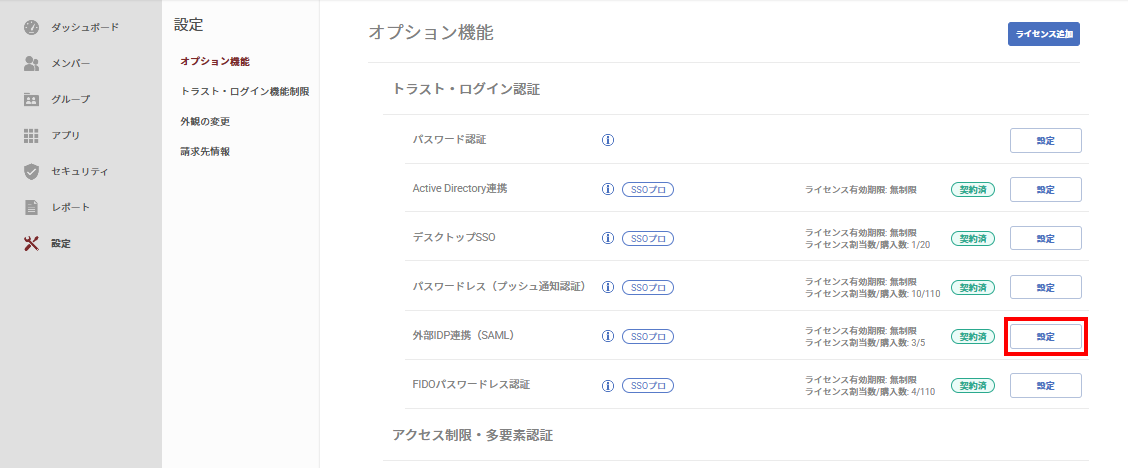Select the グループ group icon

pyautogui.click(x=31, y=99)
